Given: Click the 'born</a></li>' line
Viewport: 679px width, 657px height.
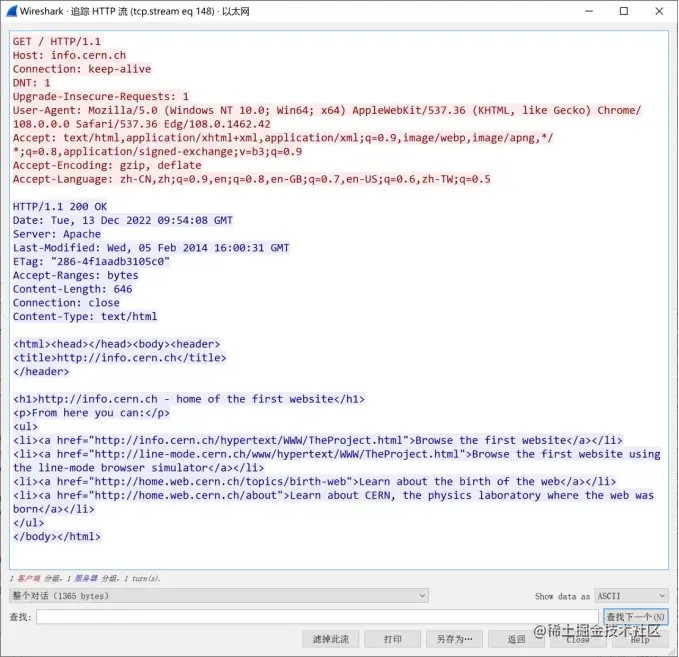Looking at the screenshot, I should 54,509.
